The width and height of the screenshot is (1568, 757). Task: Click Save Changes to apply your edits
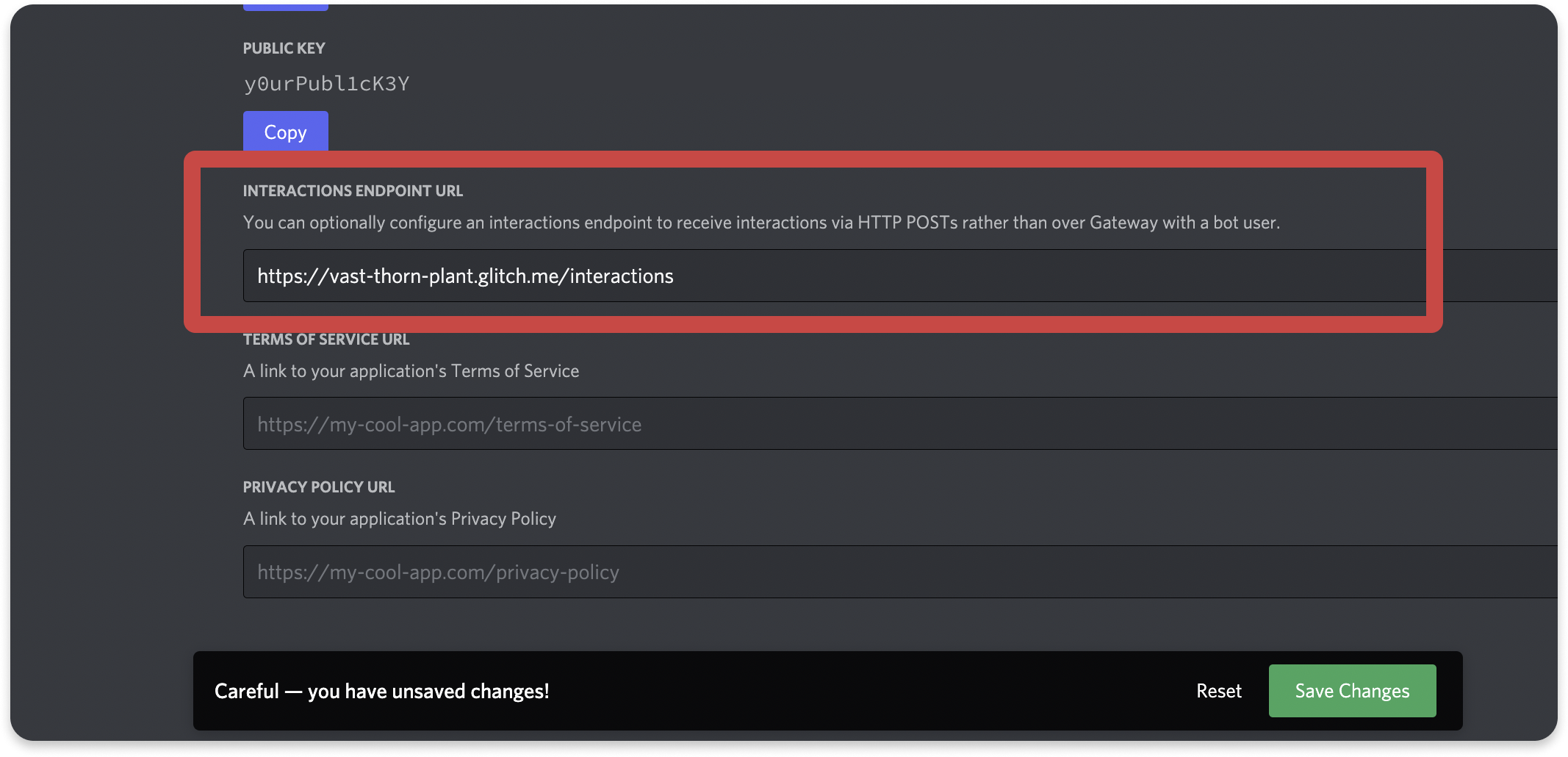(x=1351, y=690)
